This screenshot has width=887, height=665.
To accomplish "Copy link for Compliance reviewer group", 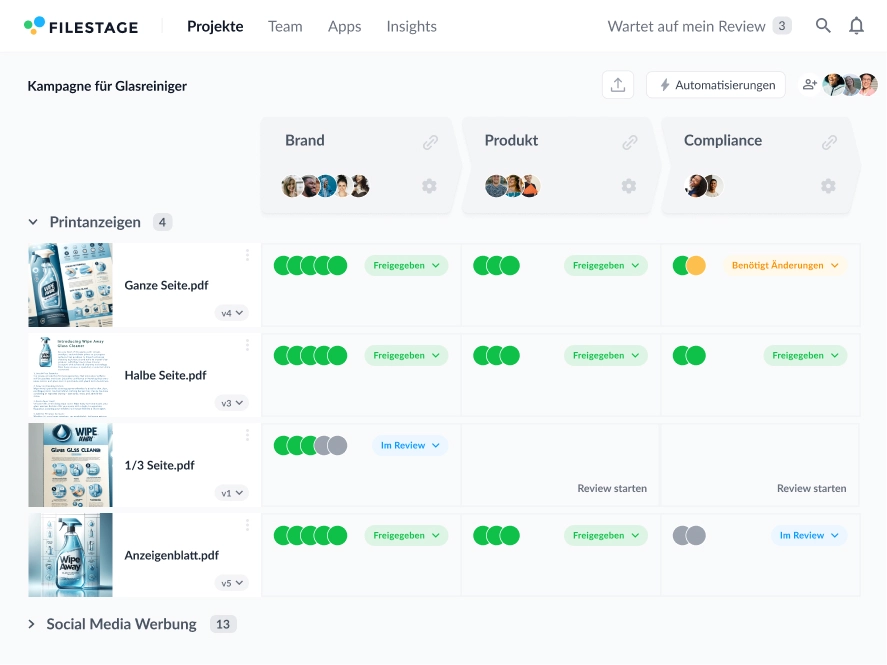I will (829, 142).
